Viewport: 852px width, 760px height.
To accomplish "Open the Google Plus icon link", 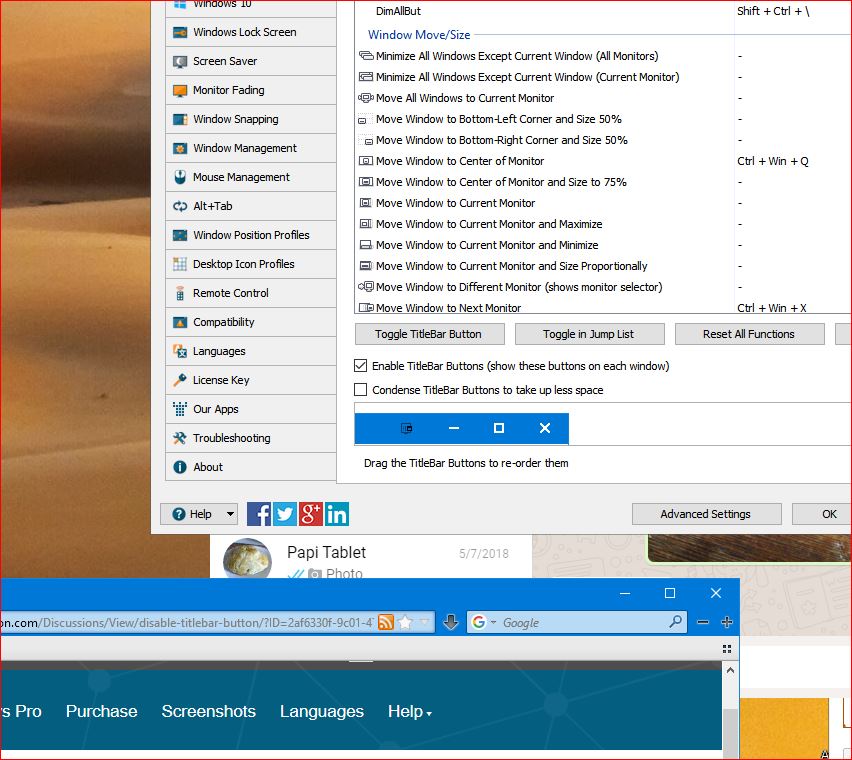I will [311, 514].
